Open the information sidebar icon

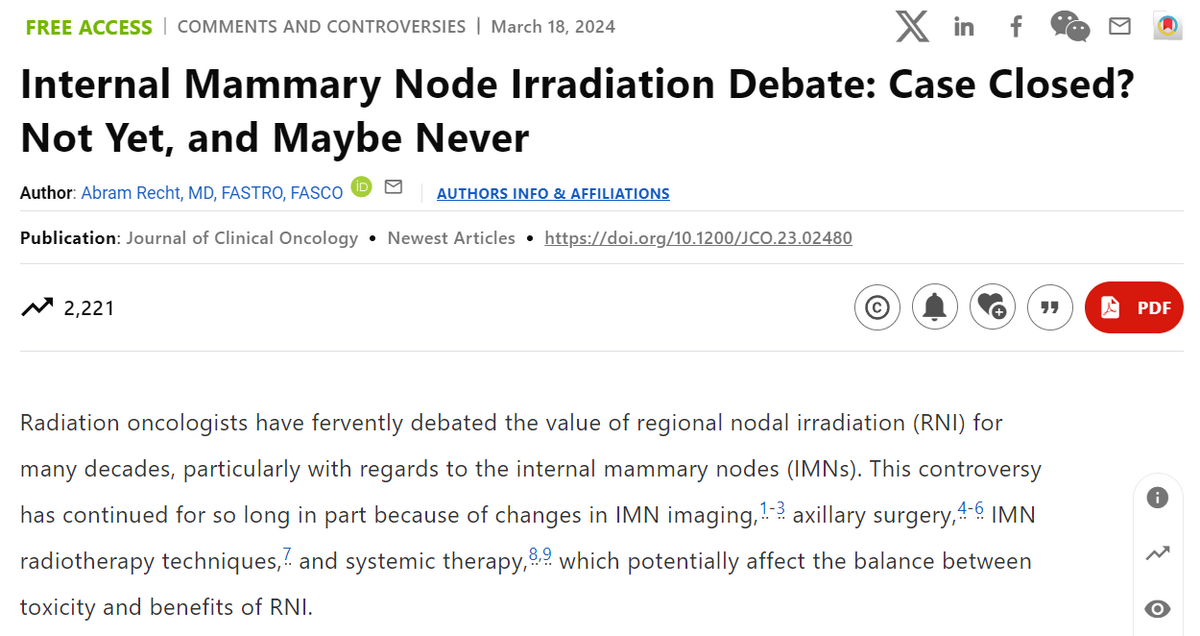[x=1158, y=497]
